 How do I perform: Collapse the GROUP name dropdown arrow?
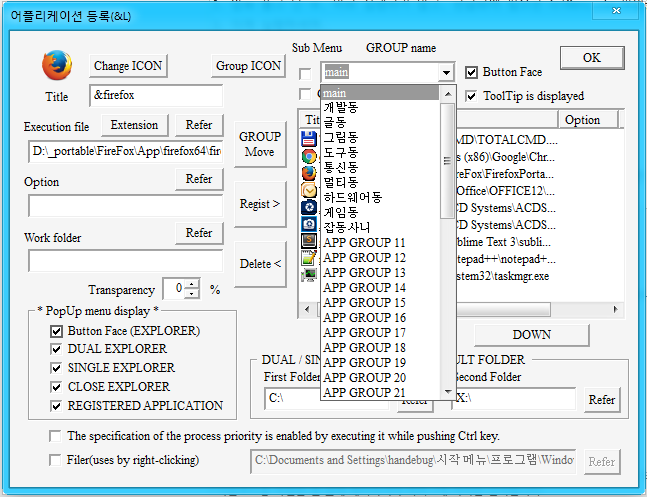pyautogui.click(x=446, y=73)
